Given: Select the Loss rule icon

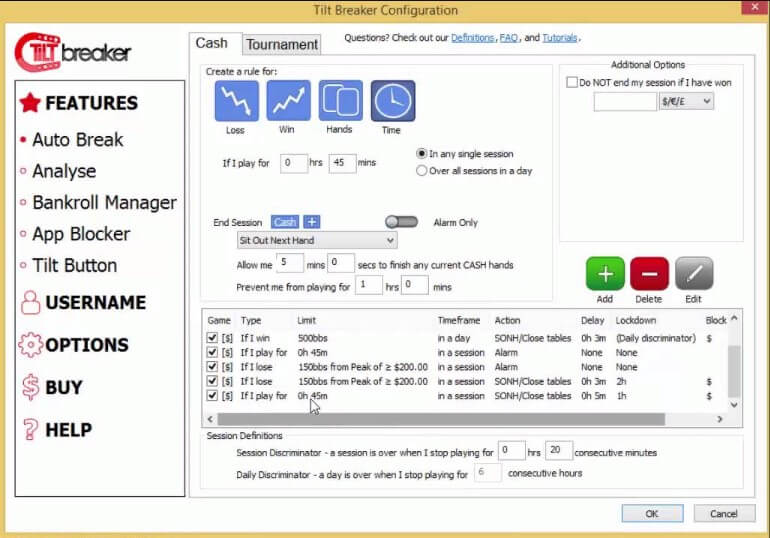Looking at the screenshot, I should (x=236, y=101).
